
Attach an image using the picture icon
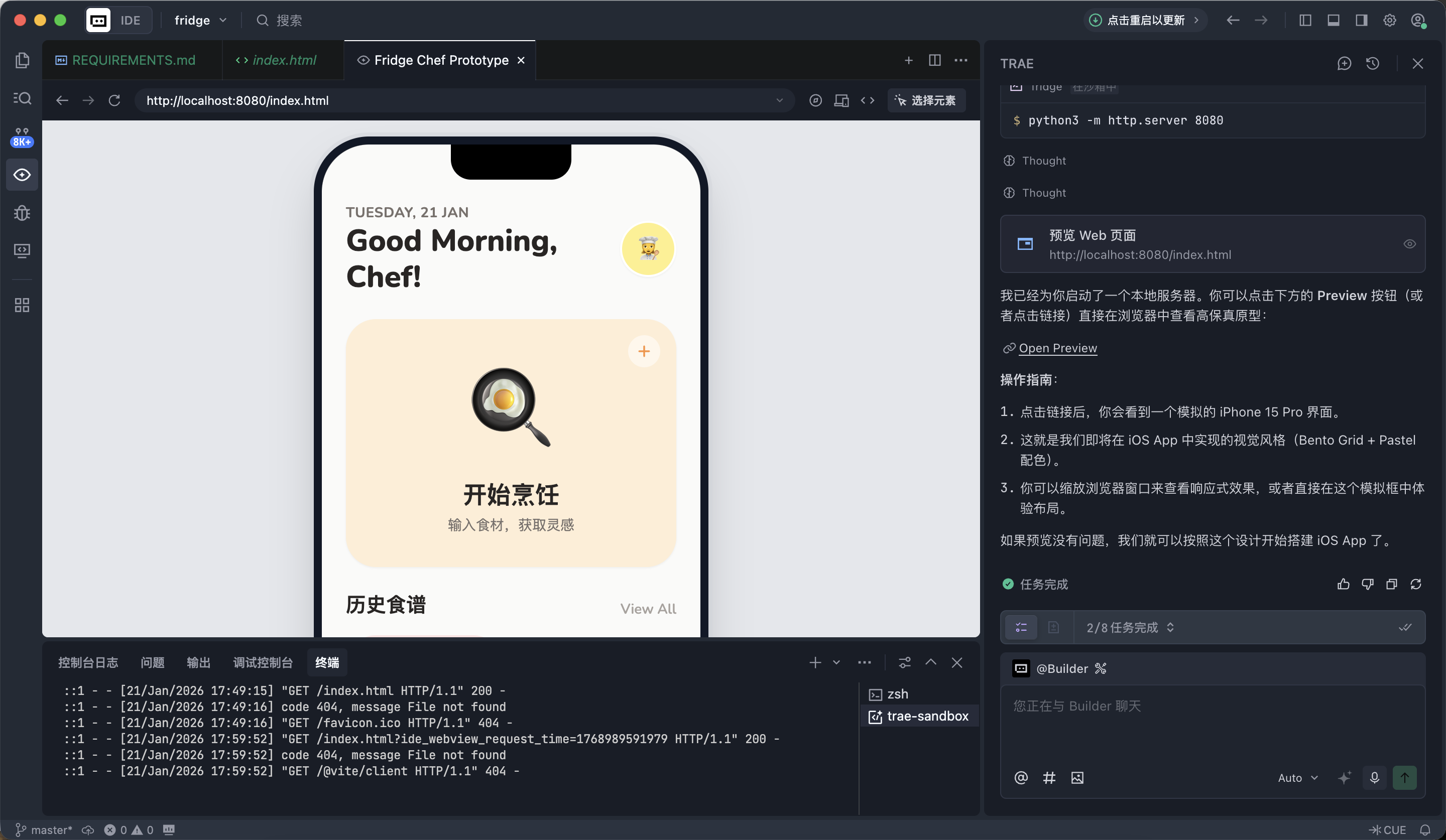tap(1077, 777)
